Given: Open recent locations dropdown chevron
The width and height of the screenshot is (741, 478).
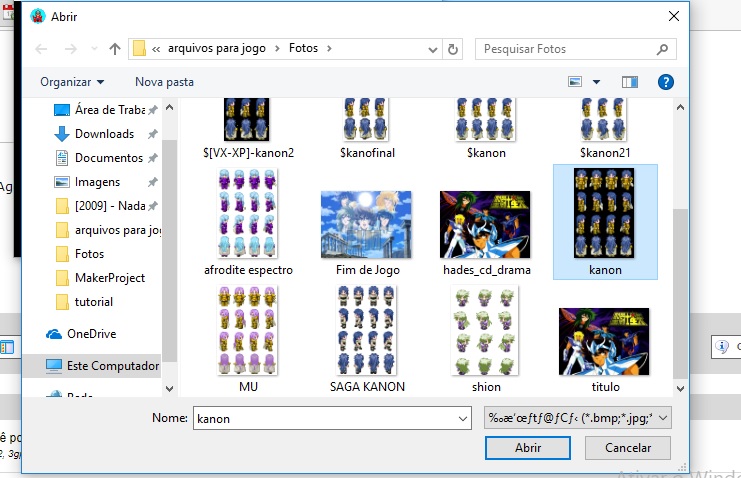Looking at the screenshot, I should (94, 49).
